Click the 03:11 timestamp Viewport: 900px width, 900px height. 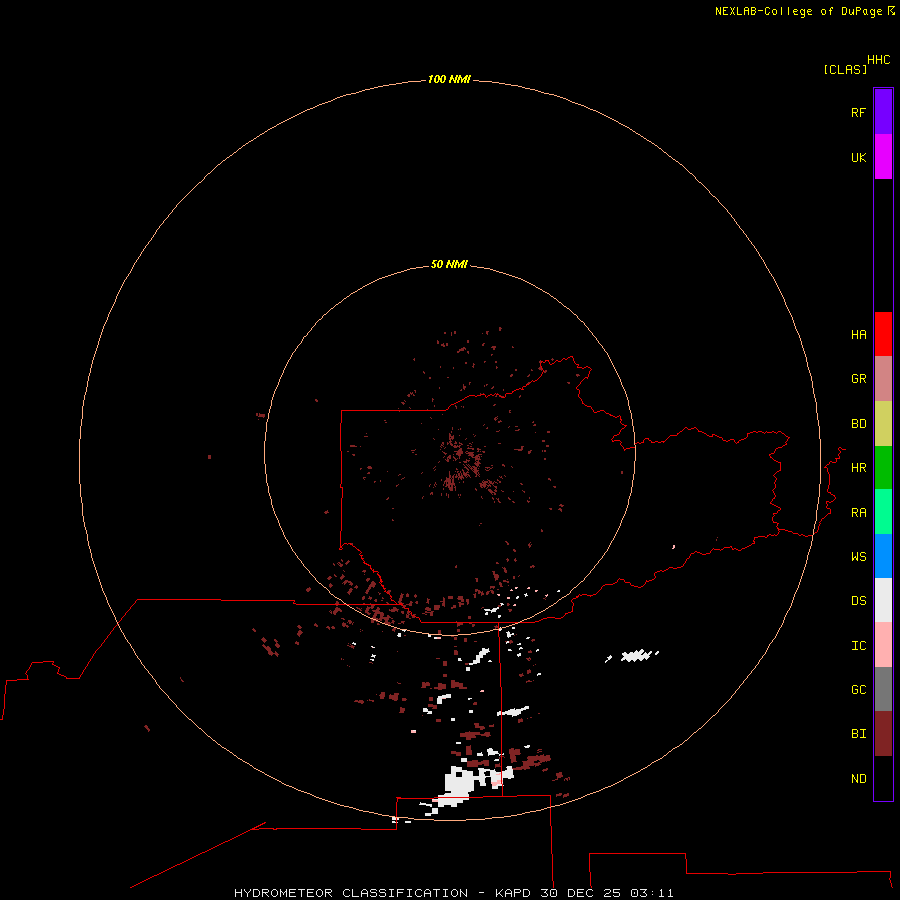[x=651, y=893]
